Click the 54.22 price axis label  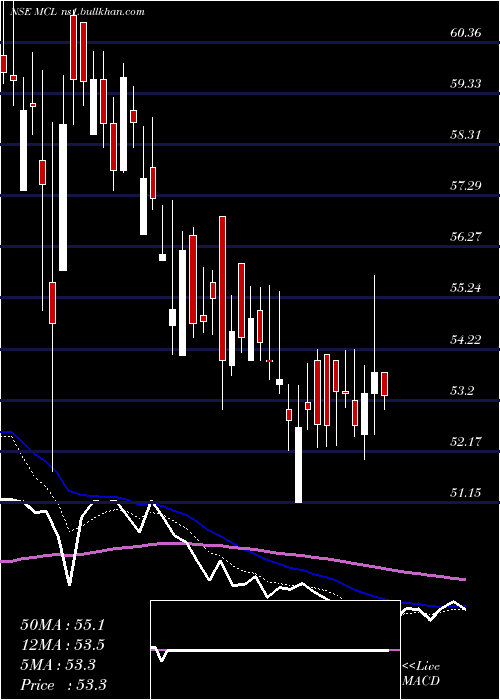click(x=466, y=339)
